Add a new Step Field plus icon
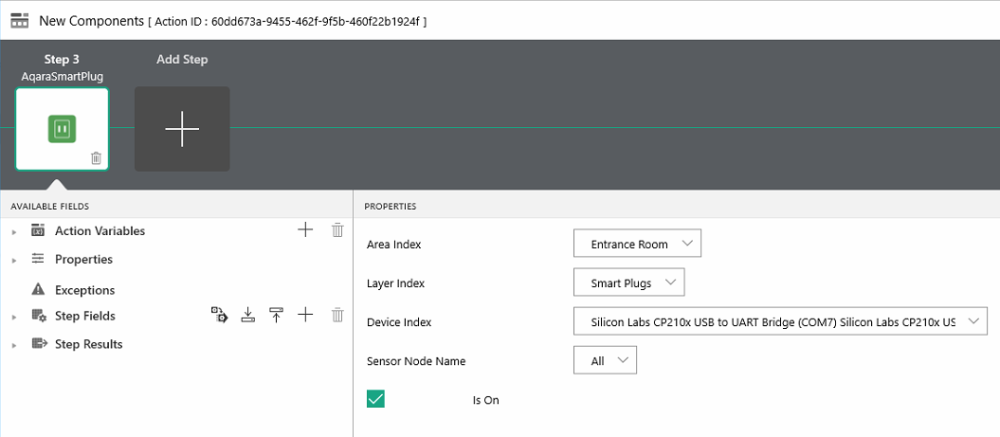The height and width of the screenshot is (437, 1000). [305, 315]
